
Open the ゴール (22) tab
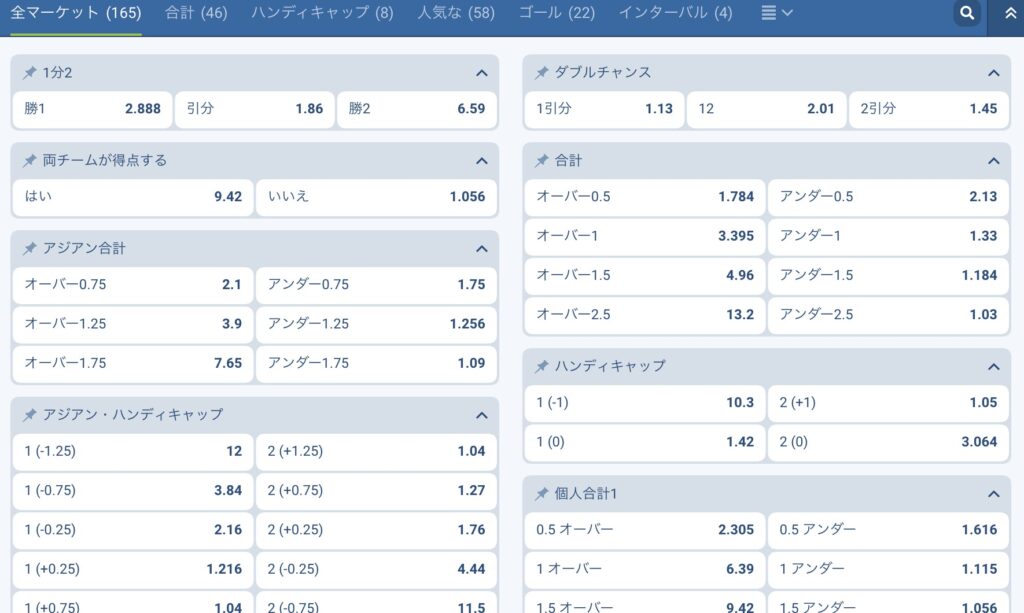point(556,13)
